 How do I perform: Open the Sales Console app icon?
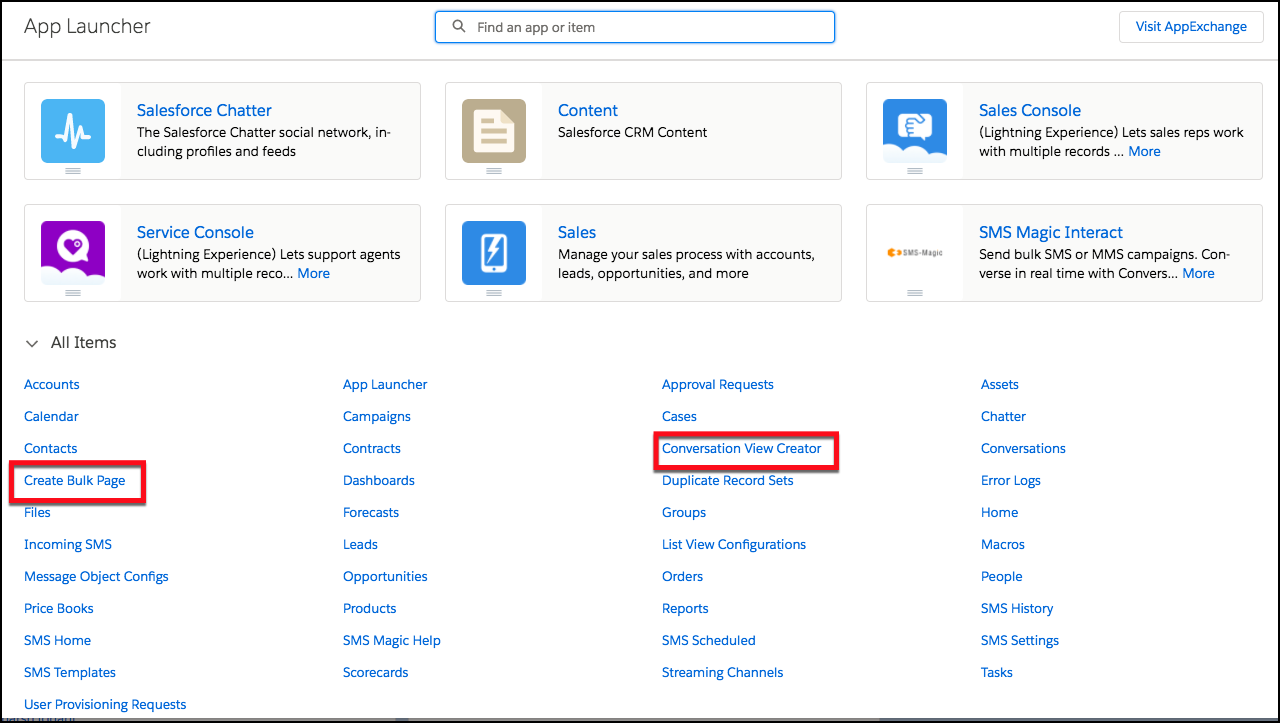click(915, 131)
